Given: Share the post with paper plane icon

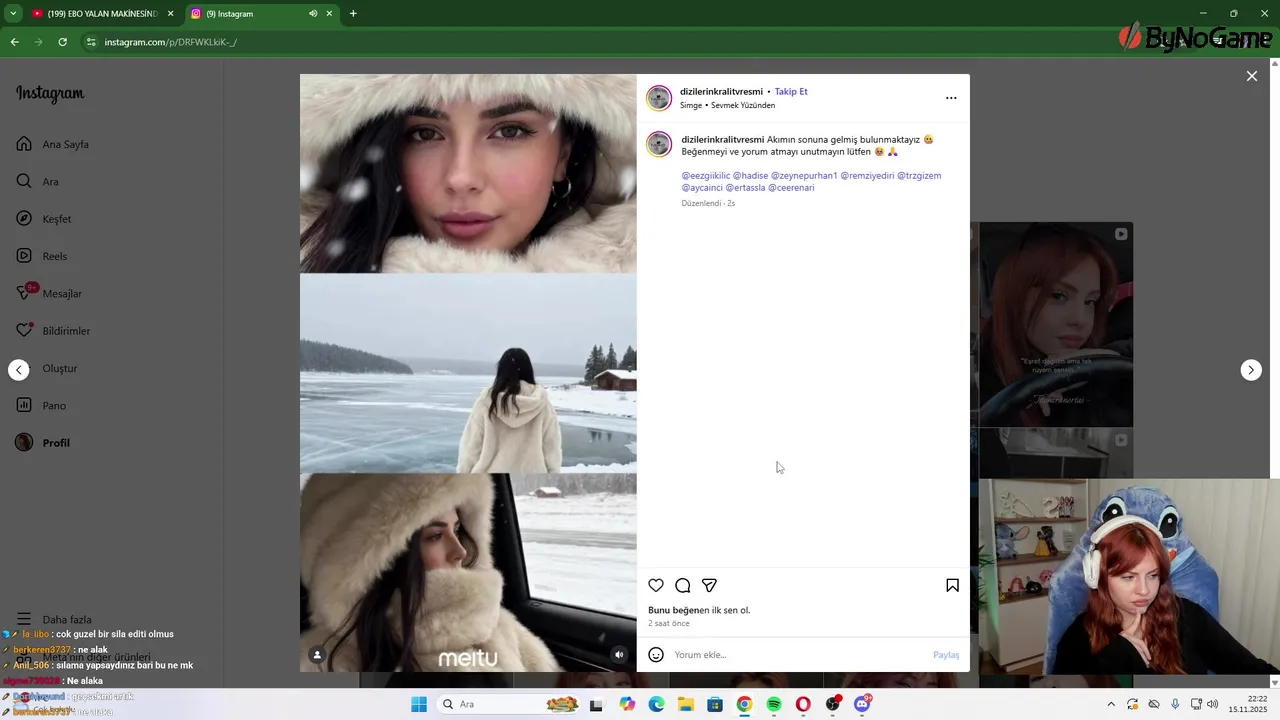Looking at the screenshot, I should [x=709, y=585].
